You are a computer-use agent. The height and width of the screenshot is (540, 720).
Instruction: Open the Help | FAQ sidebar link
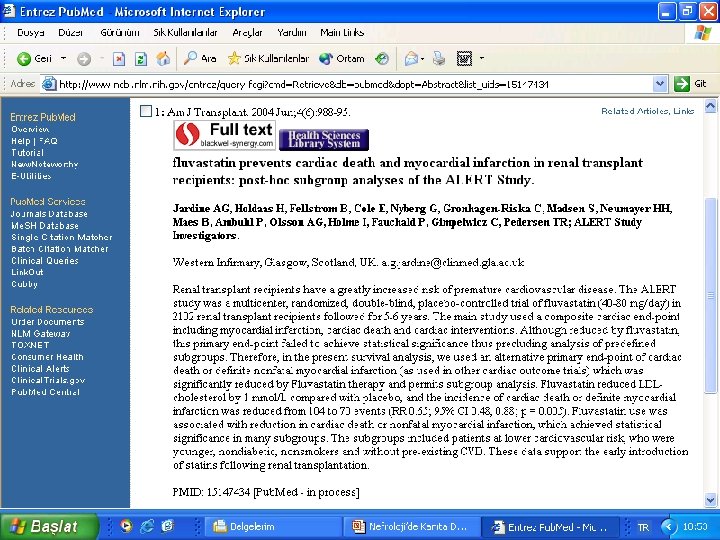(x=34, y=141)
